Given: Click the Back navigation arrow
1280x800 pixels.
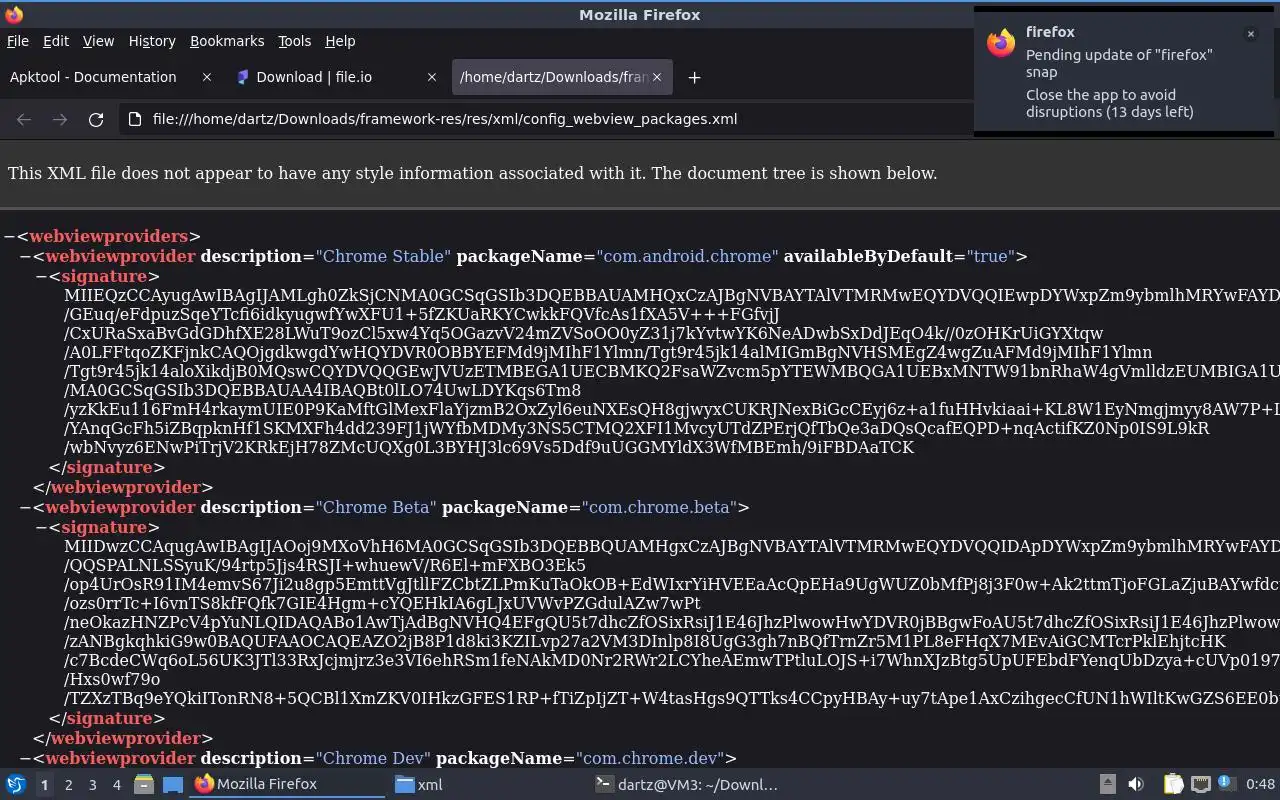Looking at the screenshot, I should point(24,119).
